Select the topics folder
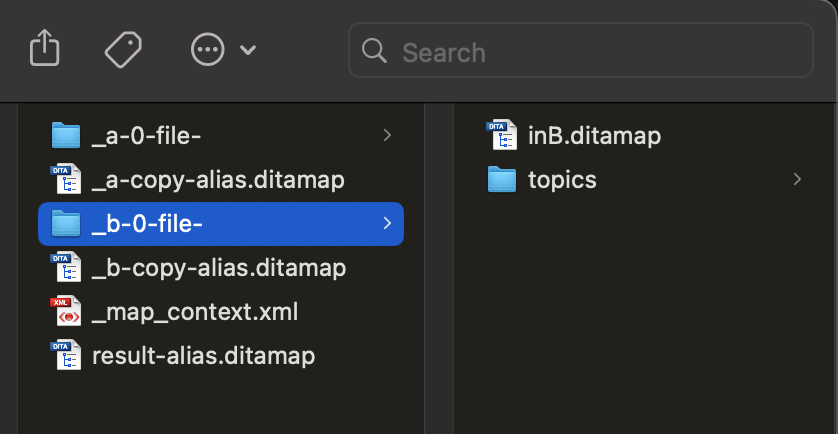This screenshot has height=434, width=838. [x=562, y=180]
